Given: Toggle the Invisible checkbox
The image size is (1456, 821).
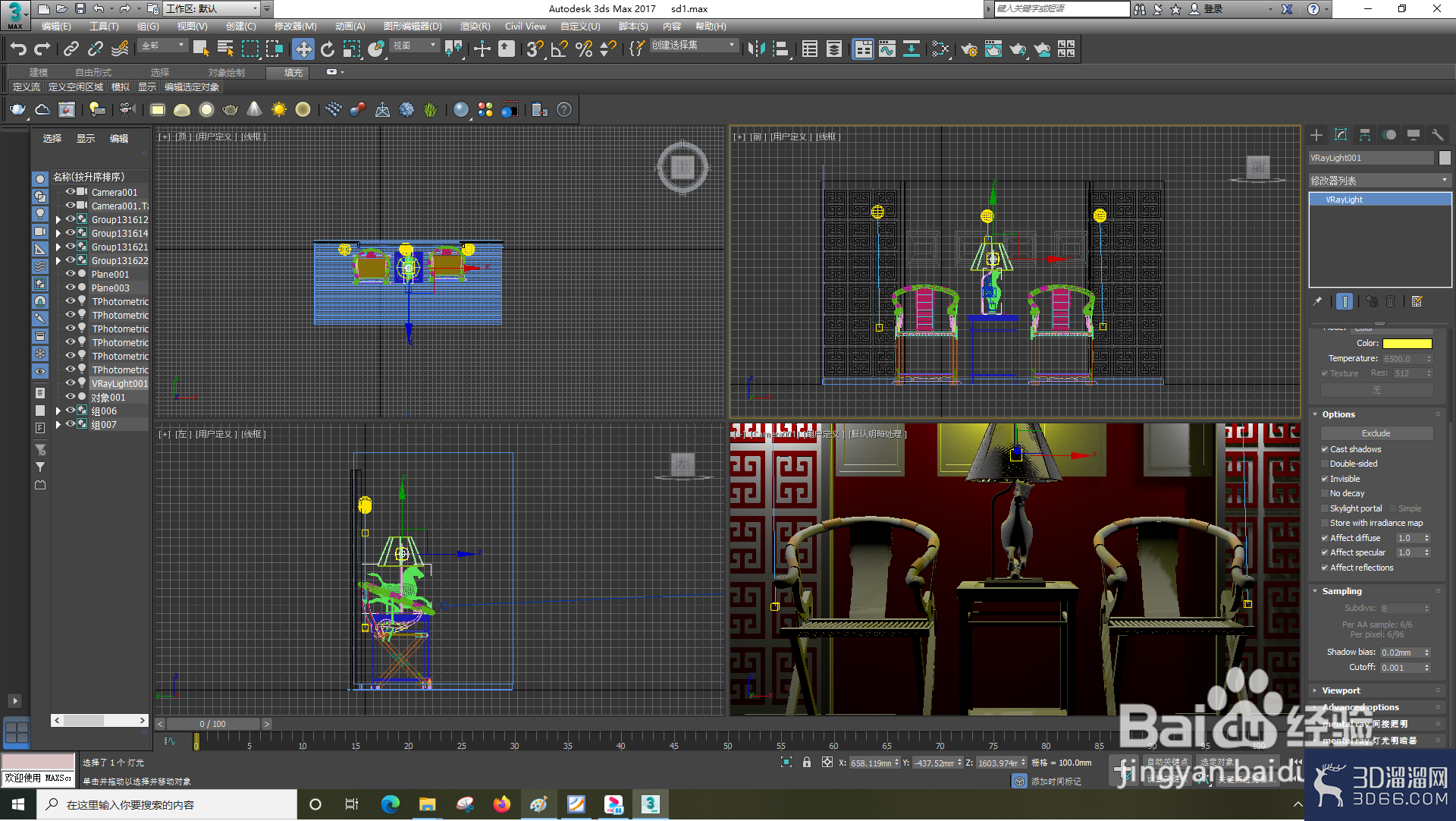Looking at the screenshot, I should [1325, 479].
